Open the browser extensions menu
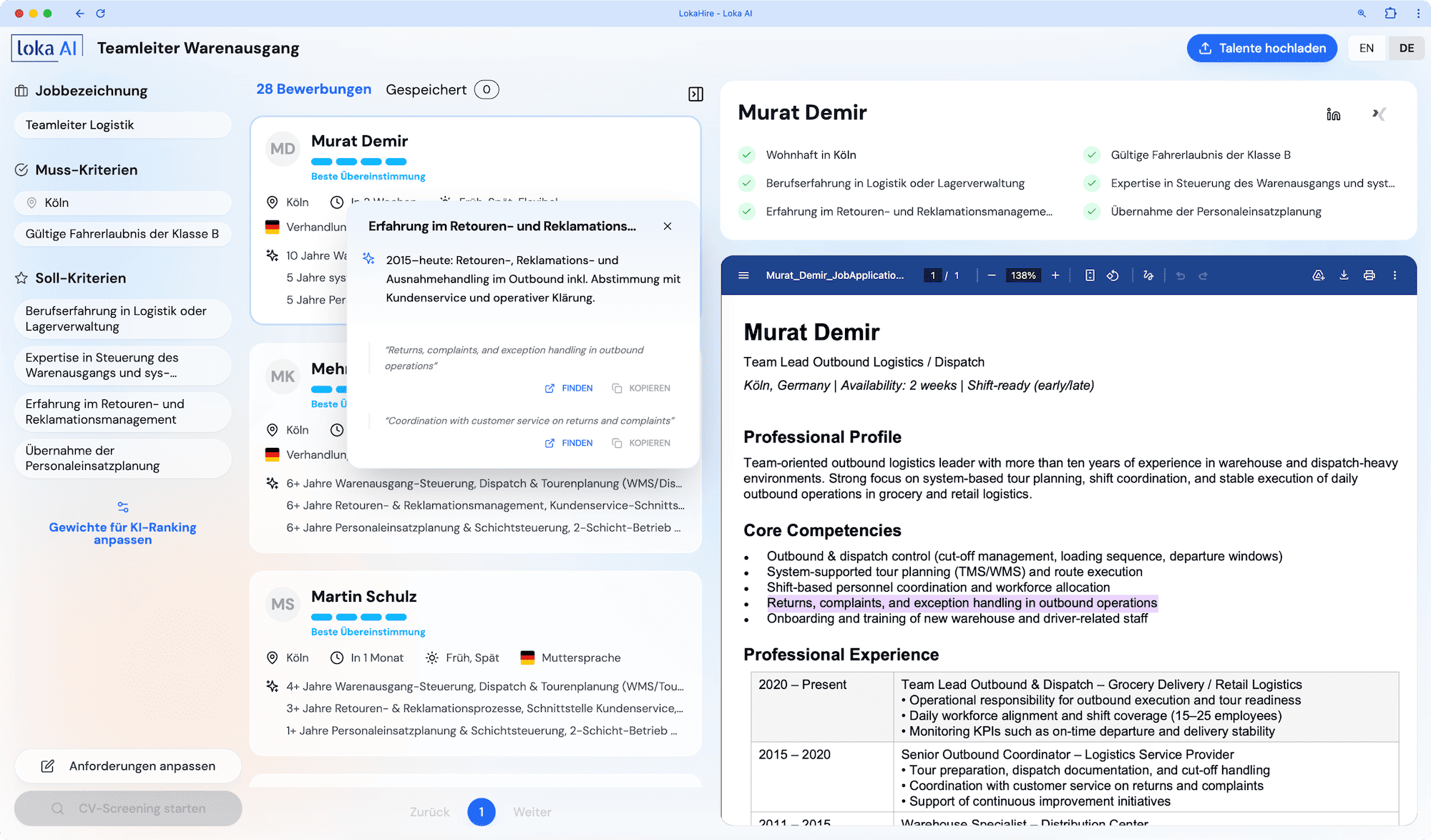This screenshot has height=840, width=1431. click(x=1390, y=13)
